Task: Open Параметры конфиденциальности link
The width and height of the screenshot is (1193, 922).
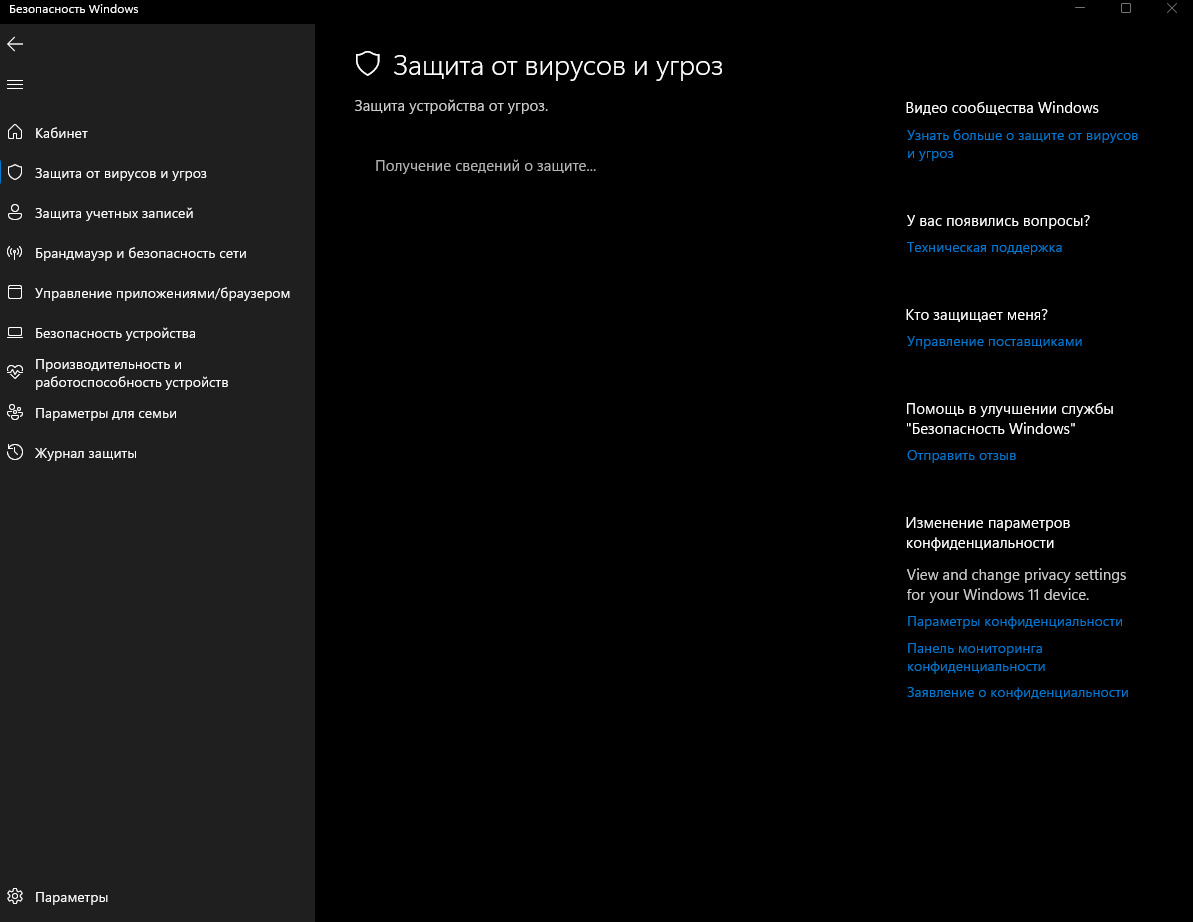Action: point(1014,622)
